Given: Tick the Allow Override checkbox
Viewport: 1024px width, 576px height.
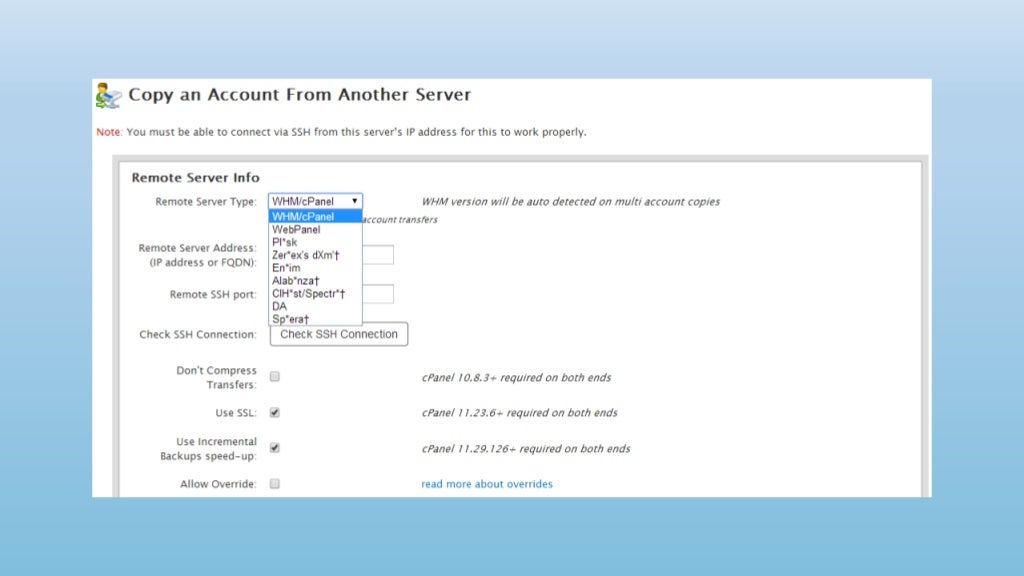Looking at the screenshot, I should tap(275, 484).
